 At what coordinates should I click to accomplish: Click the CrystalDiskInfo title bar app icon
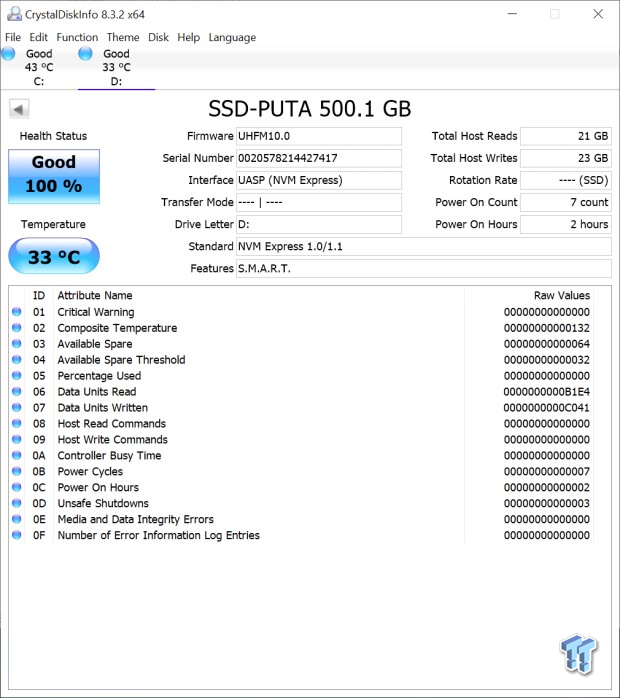(14, 14)
